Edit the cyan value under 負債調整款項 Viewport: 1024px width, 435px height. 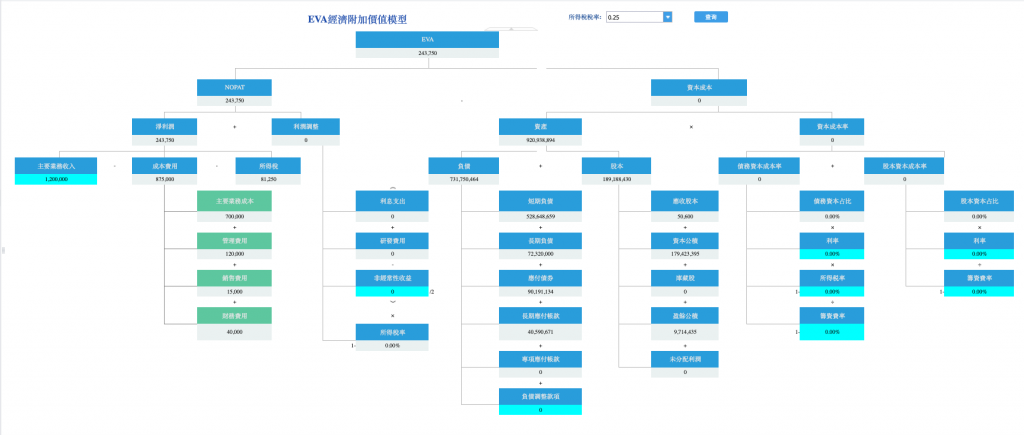tap(540, 410)
